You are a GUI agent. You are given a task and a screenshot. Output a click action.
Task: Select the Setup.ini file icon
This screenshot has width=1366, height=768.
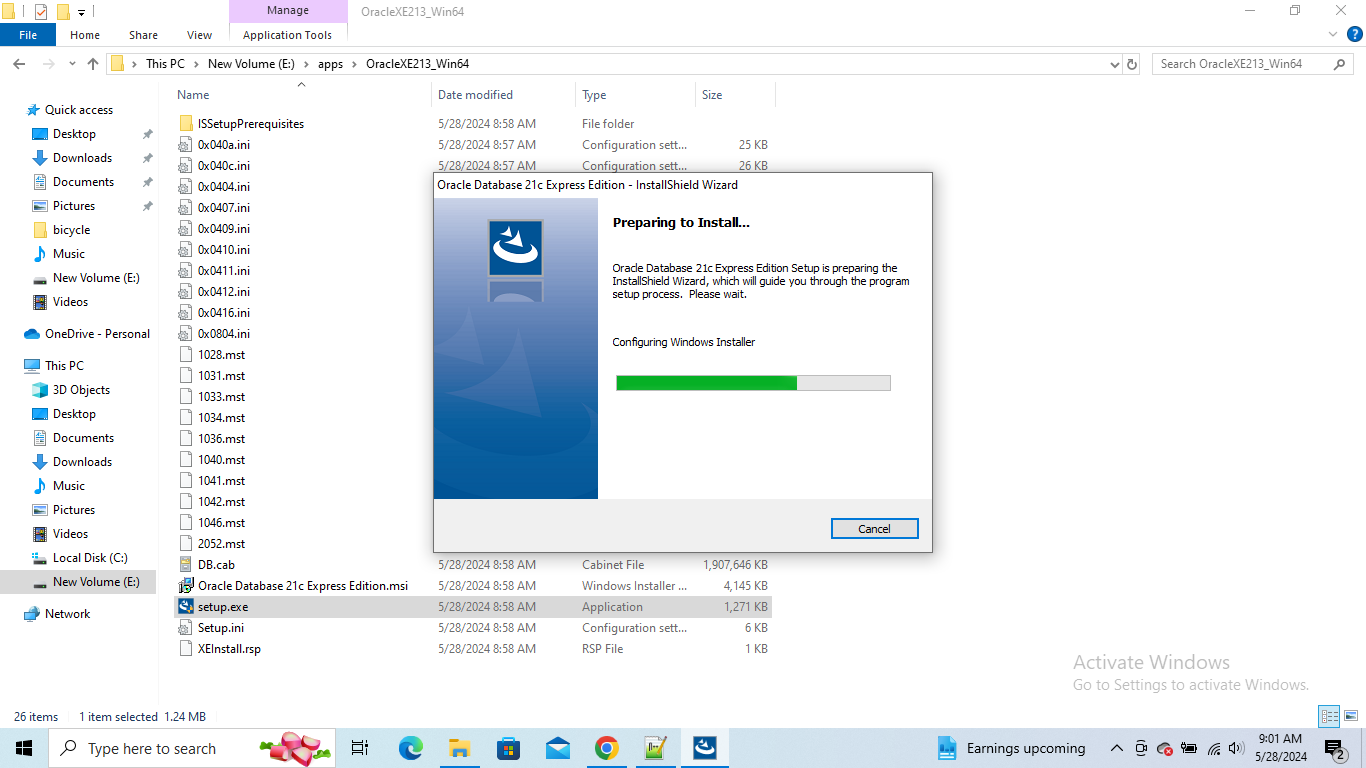[x=185, y=628]
